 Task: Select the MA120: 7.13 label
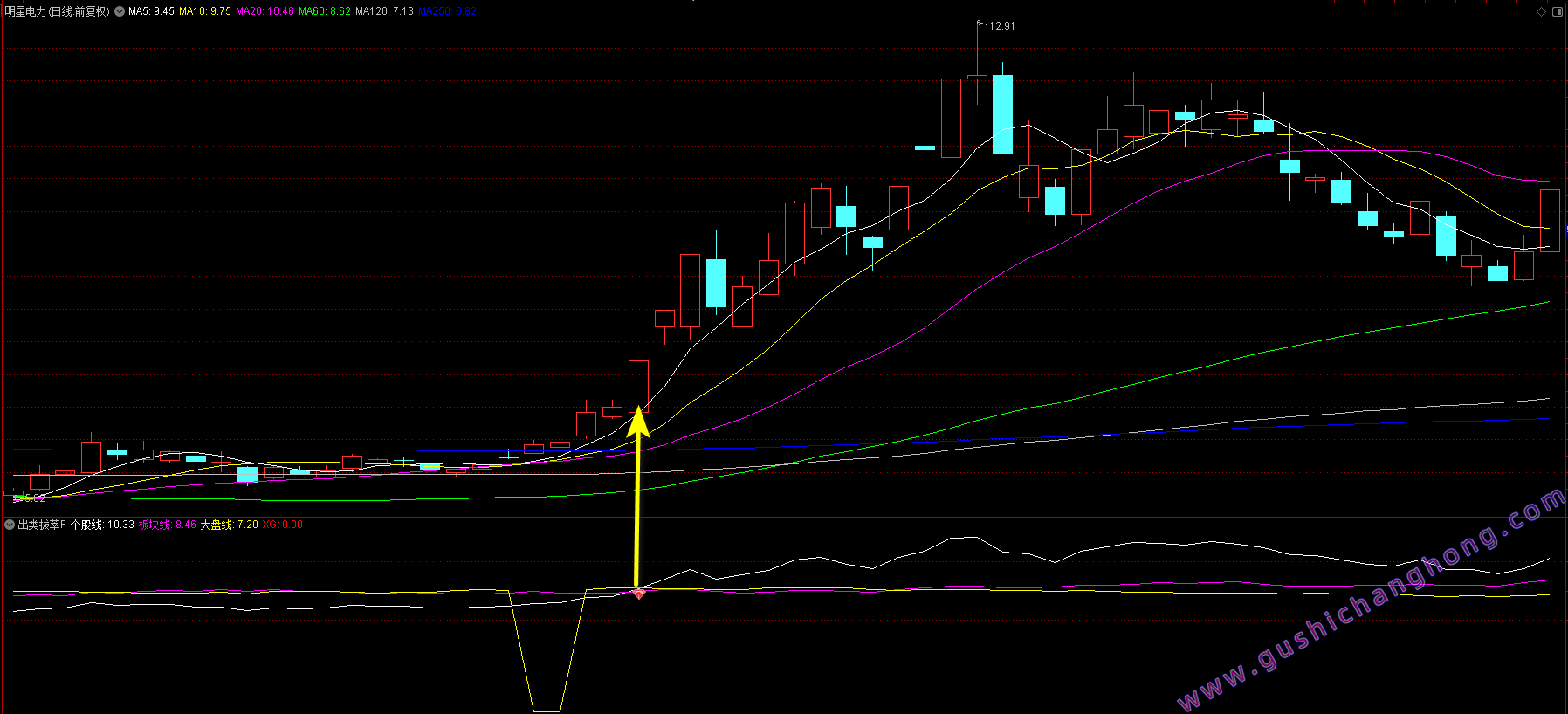(x=384, y=11)
